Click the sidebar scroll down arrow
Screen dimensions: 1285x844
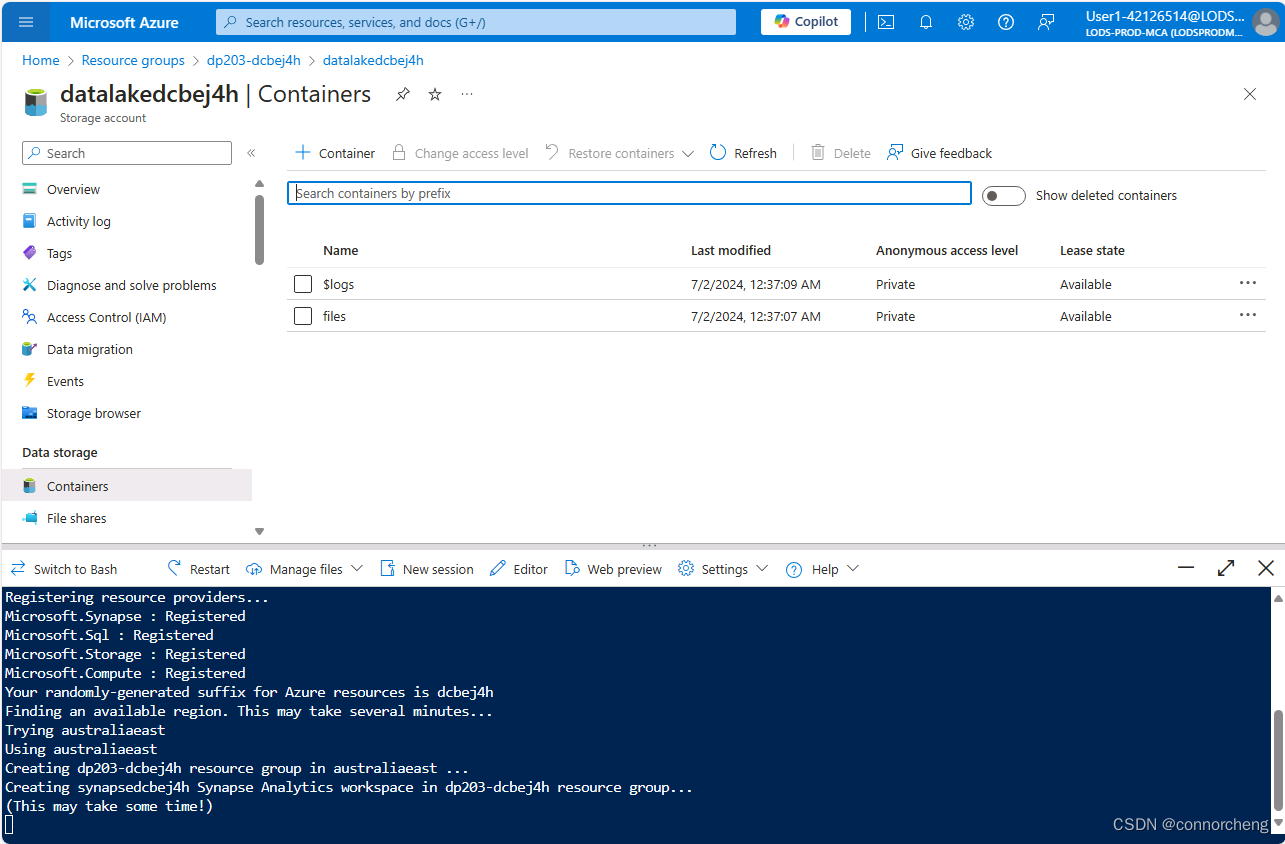coord(259,531)
